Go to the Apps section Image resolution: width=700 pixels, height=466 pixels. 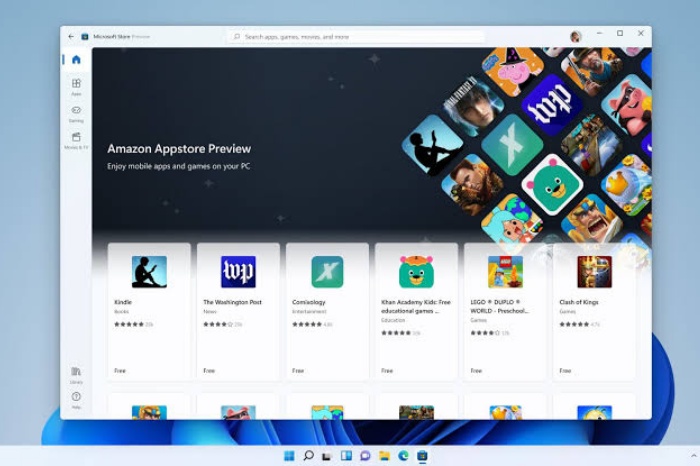(x=76, y=86)
